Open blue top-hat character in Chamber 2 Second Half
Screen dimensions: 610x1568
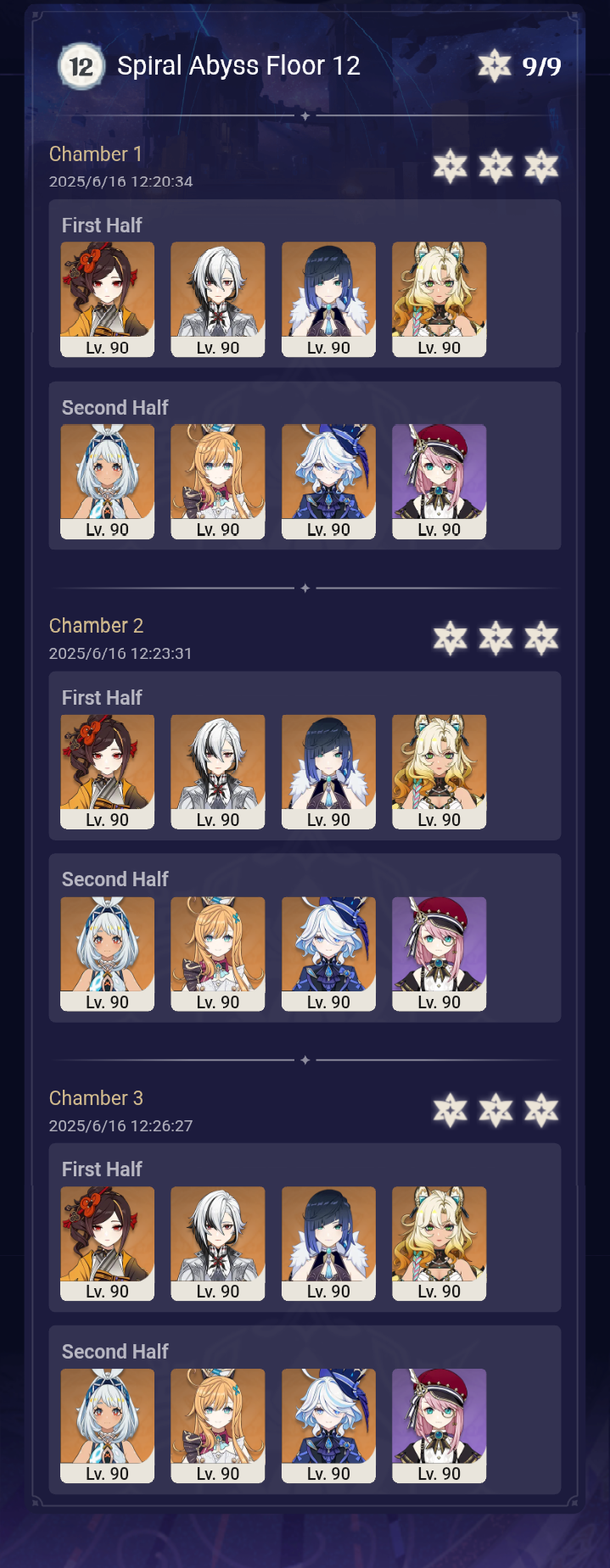tap(328, 954)
